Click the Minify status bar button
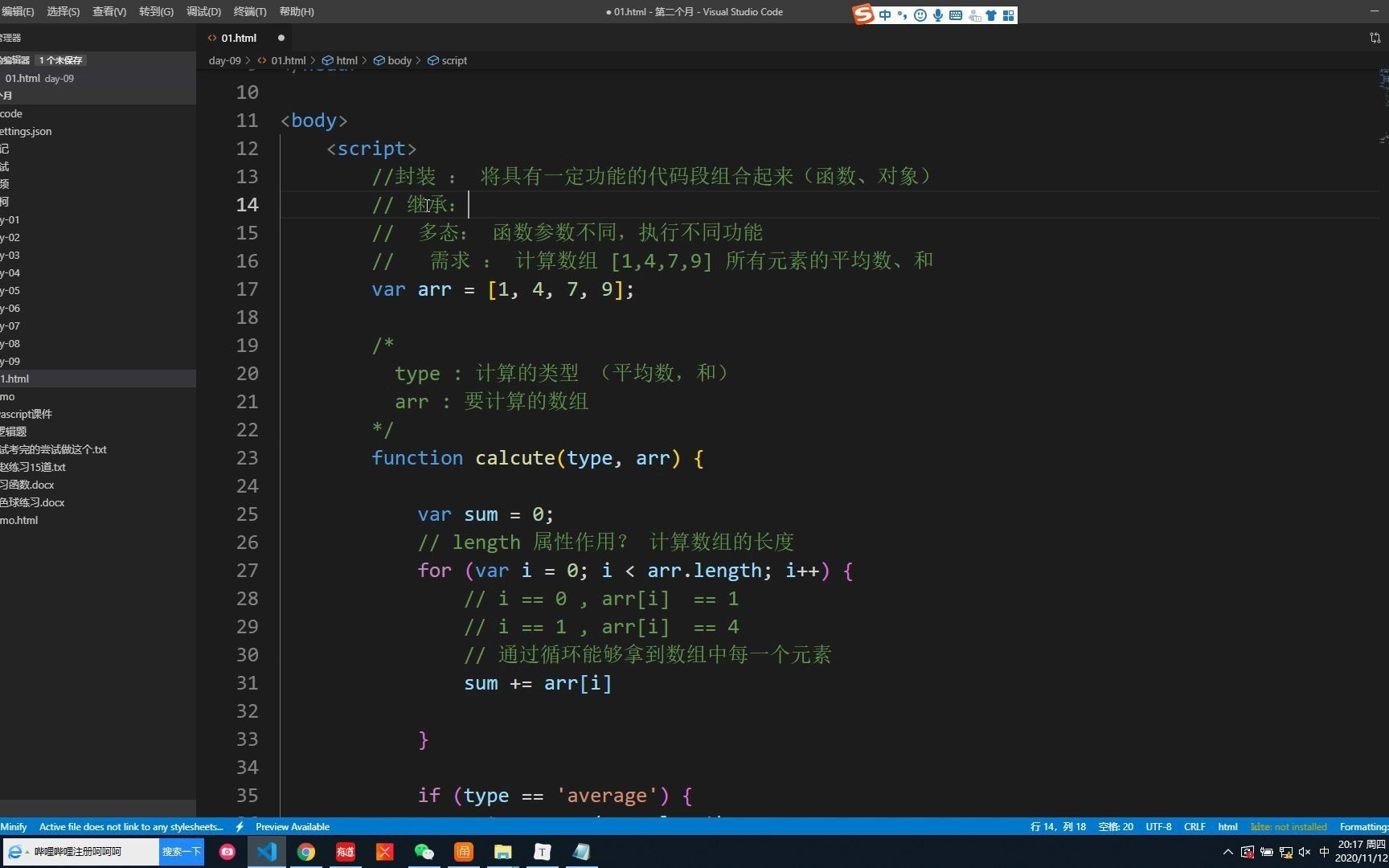Image resolution: width=1389 pixels, height=868 pixels. (x=14, y=826)
